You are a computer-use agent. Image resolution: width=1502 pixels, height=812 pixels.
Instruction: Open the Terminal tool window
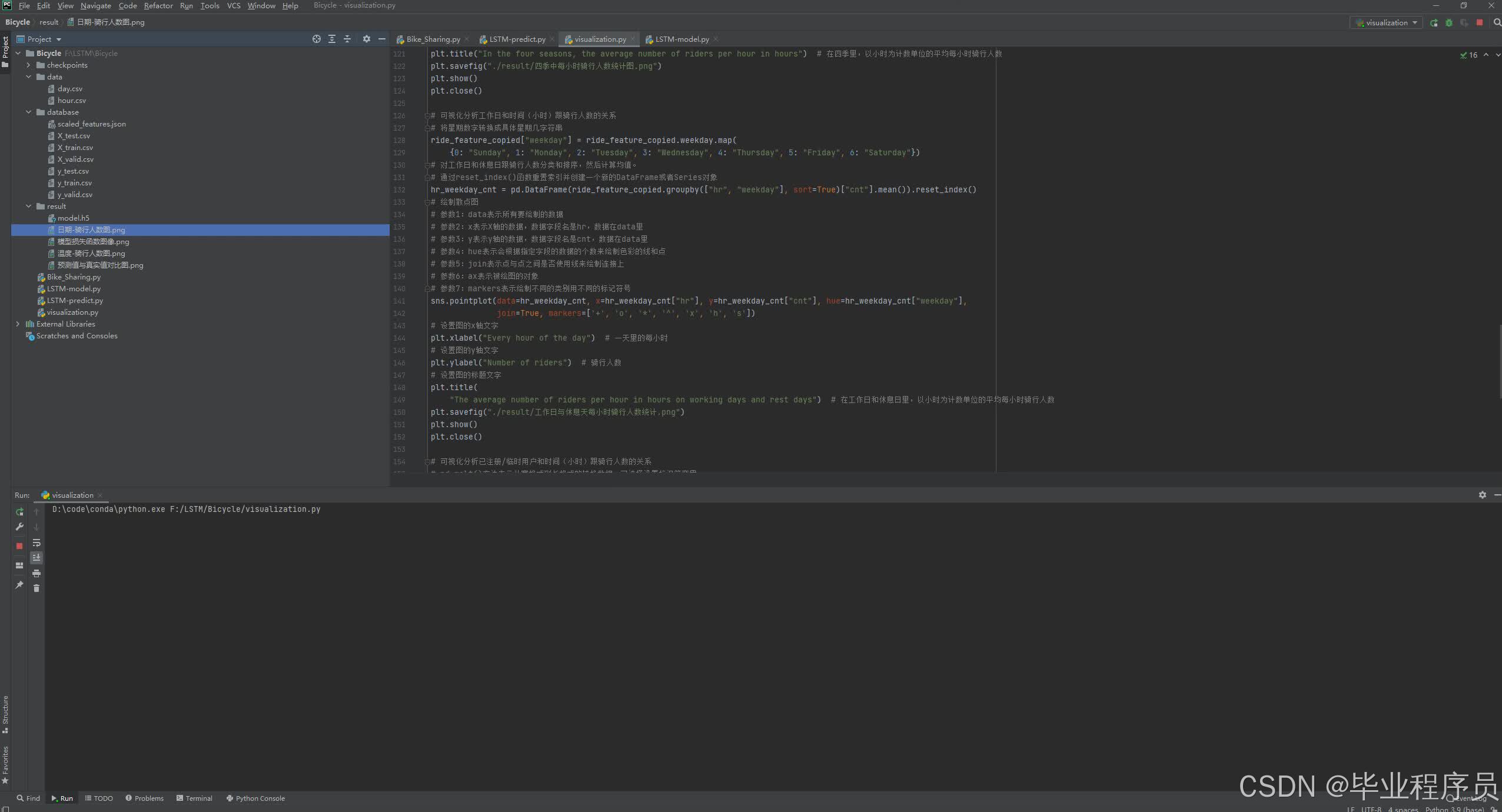click(194, 798)
